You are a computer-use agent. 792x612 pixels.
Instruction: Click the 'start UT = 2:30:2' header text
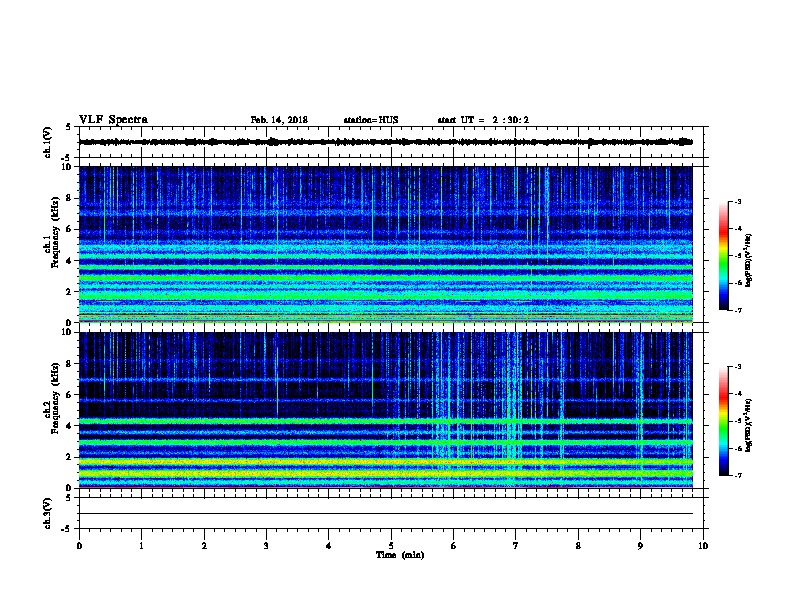point(483,120)
